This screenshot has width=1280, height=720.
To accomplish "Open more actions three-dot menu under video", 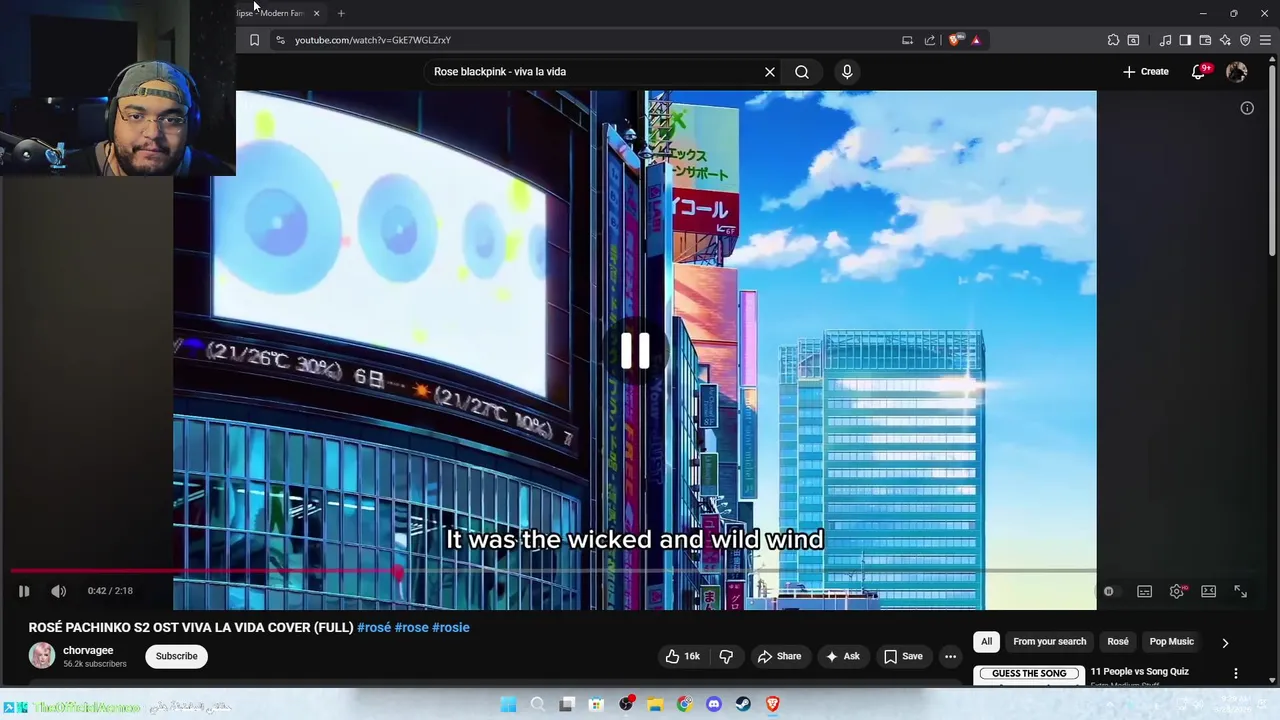I will (x=951, y=656).
